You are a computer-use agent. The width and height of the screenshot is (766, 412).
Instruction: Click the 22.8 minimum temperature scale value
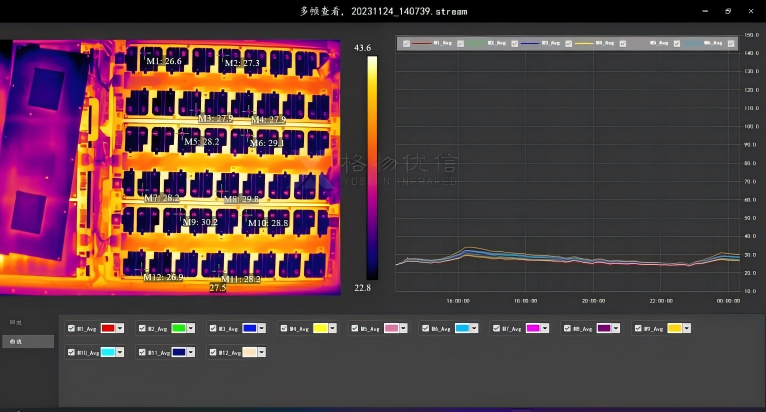pyautogui.click(x=362, y=288)
